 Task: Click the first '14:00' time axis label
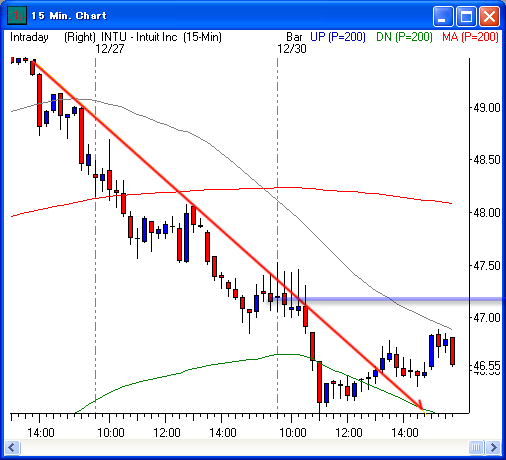click(41, 433)
